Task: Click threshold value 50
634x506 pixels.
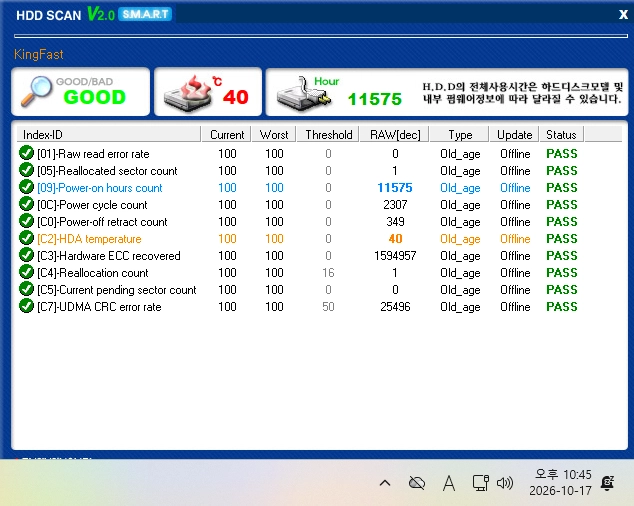Action: pyautogui.click(x=328, y=307)
